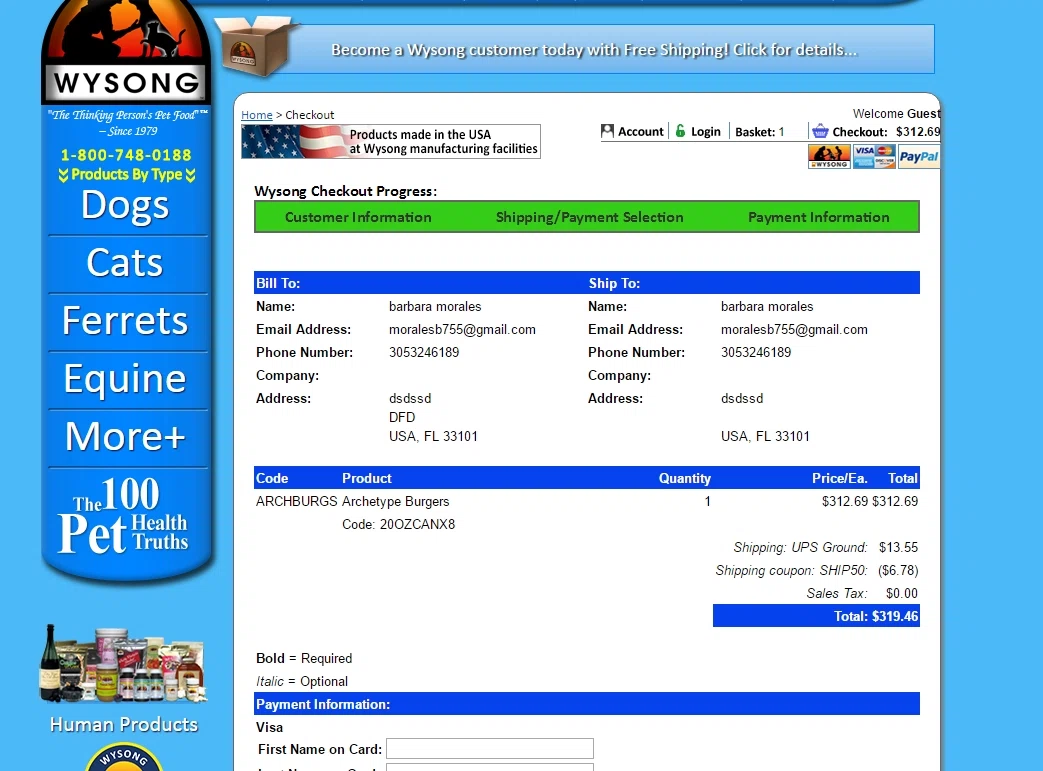This screenshot has width=1043, height=771.
Task: Click the ARCHBURGS product code
Action: (x=297, y=502)
